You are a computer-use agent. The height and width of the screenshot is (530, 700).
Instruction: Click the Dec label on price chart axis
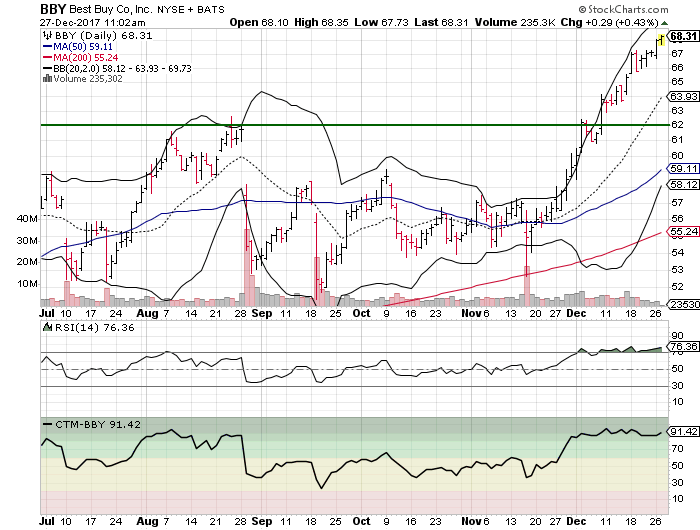tap(576, 313)
